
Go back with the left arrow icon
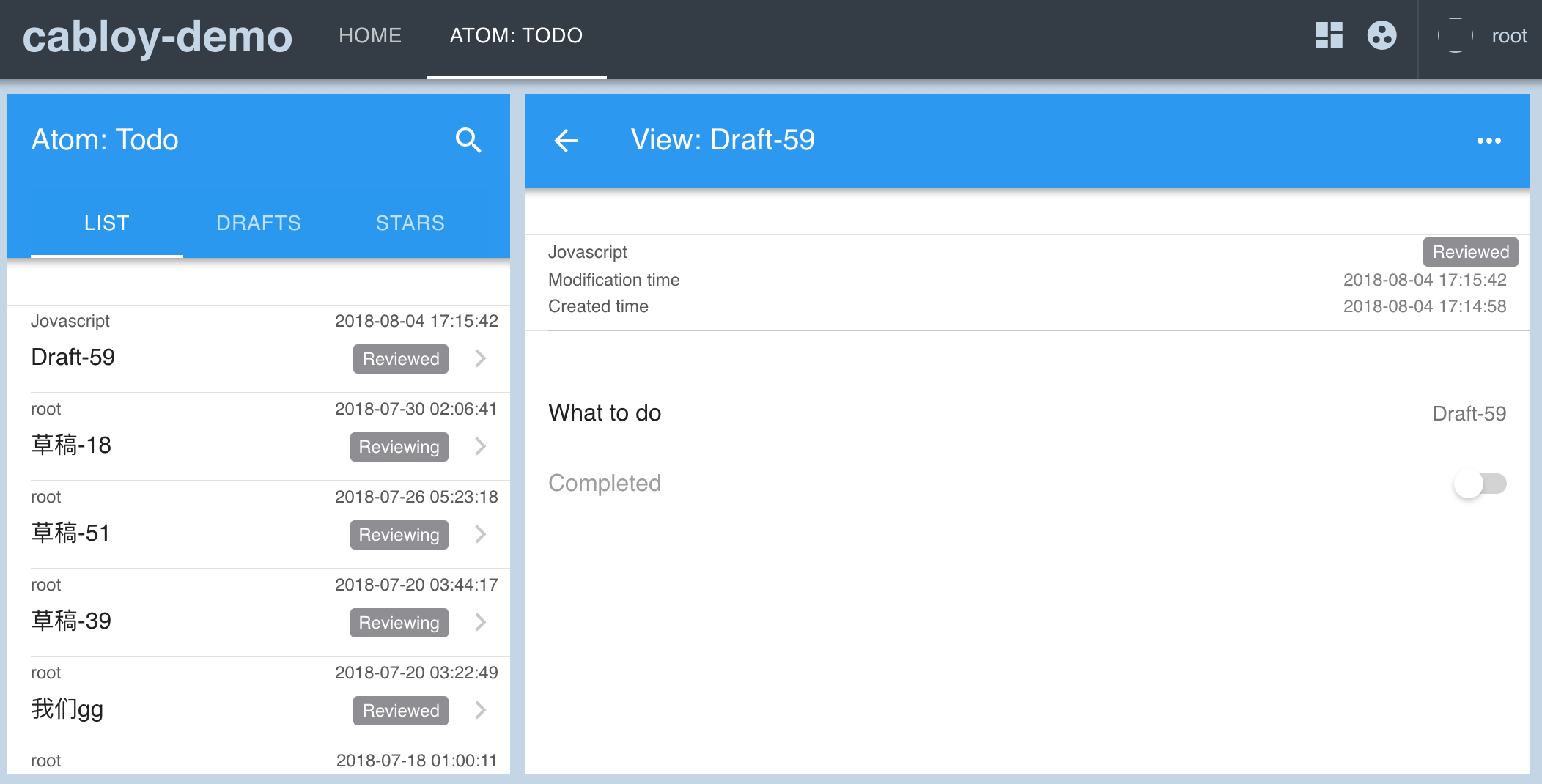566,140
